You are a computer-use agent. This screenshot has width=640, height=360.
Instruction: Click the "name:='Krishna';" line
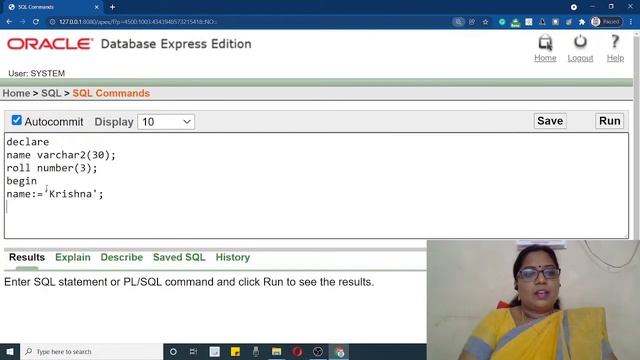coord(55,194)
